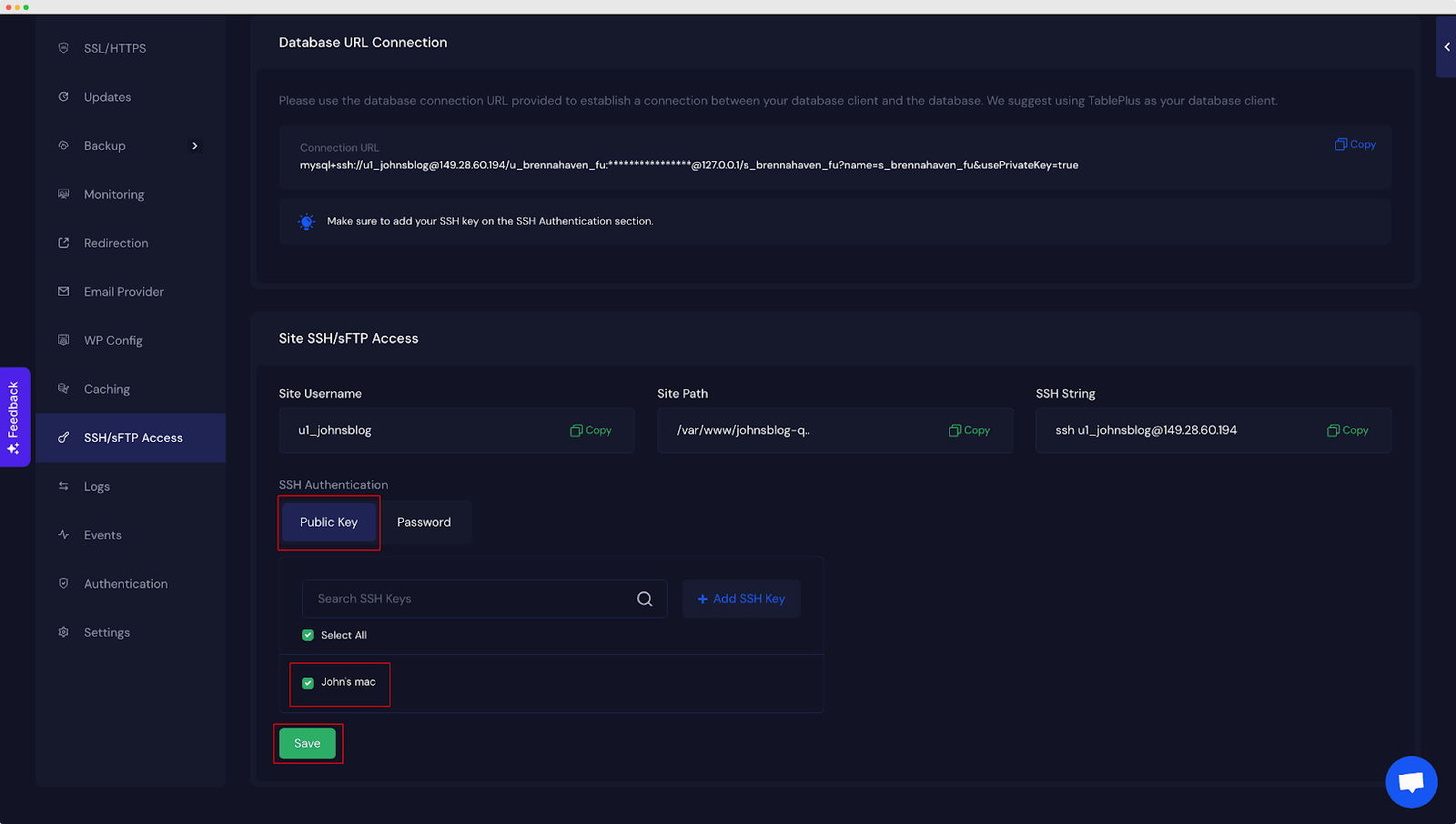This screenshot has height=824, width=1456.
Task: Copy the Site Username value
Action: (x=591, y=430)
